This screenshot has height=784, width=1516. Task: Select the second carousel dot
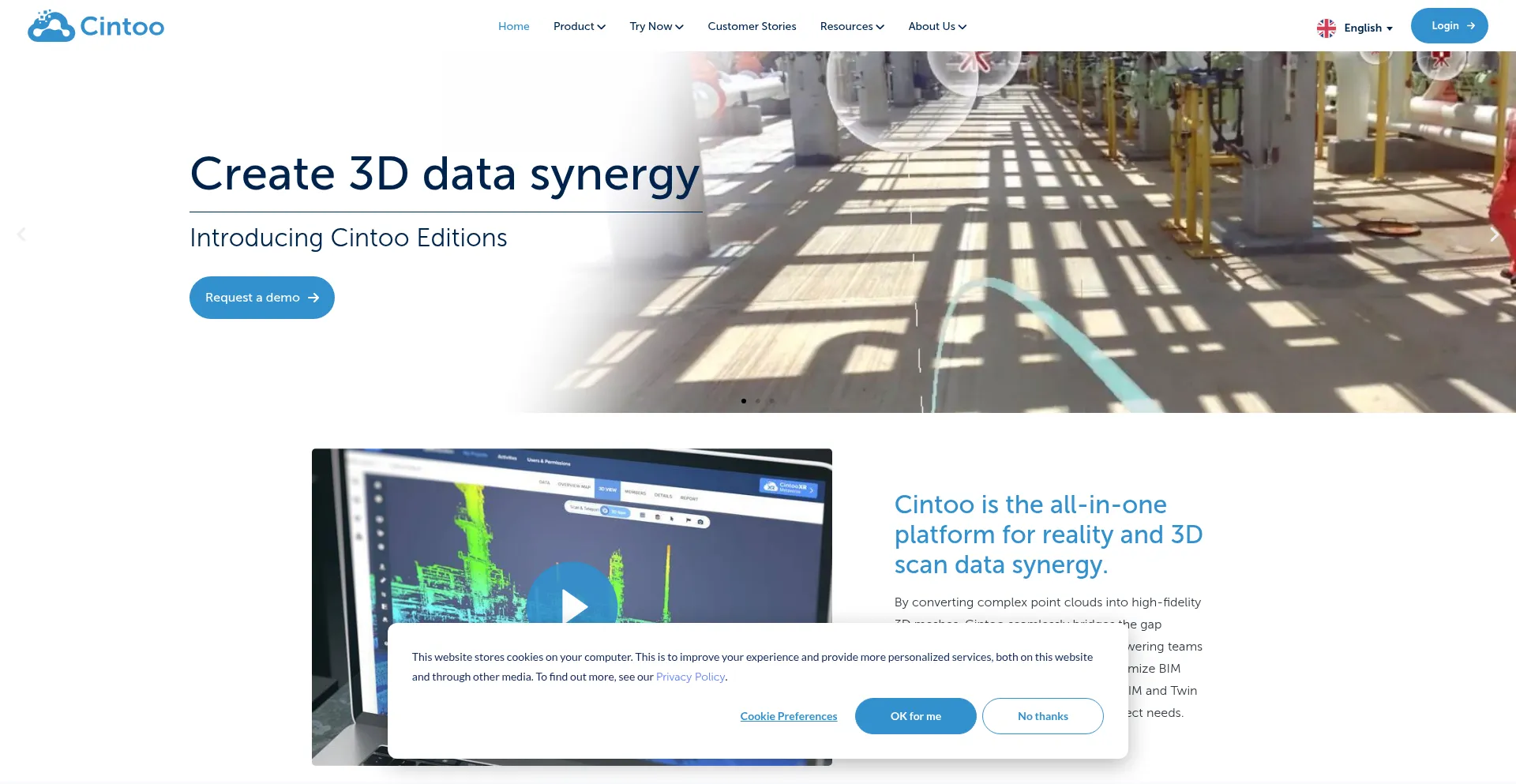757,401
